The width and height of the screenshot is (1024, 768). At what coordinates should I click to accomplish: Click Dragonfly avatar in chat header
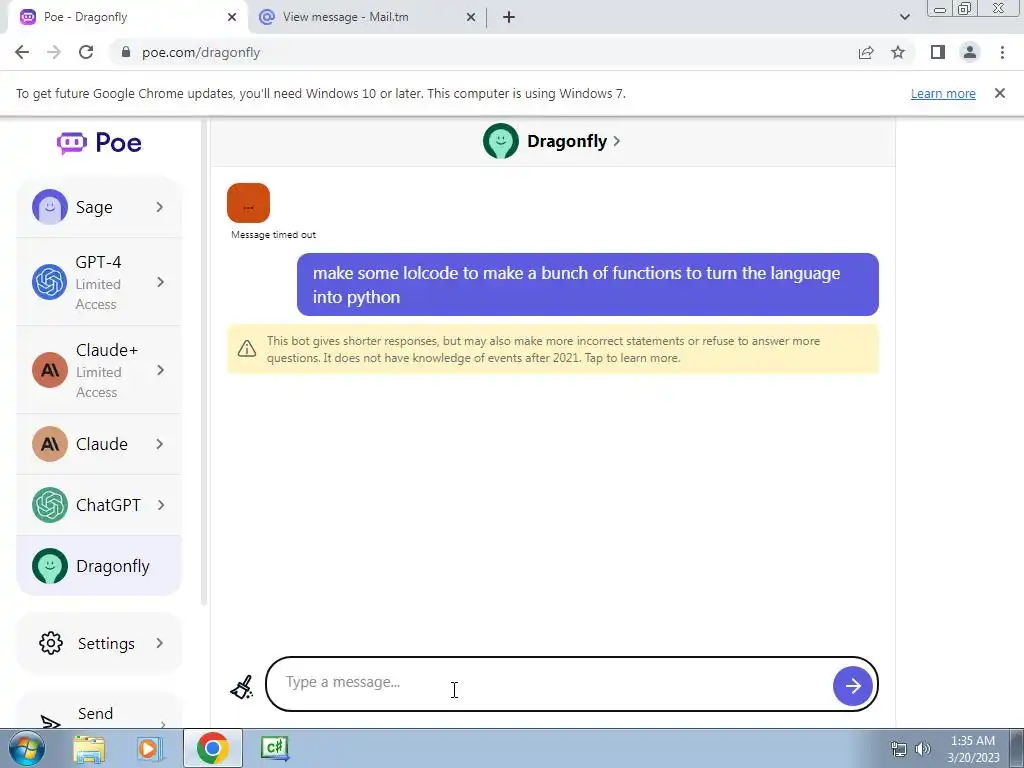tap(501, 141)
